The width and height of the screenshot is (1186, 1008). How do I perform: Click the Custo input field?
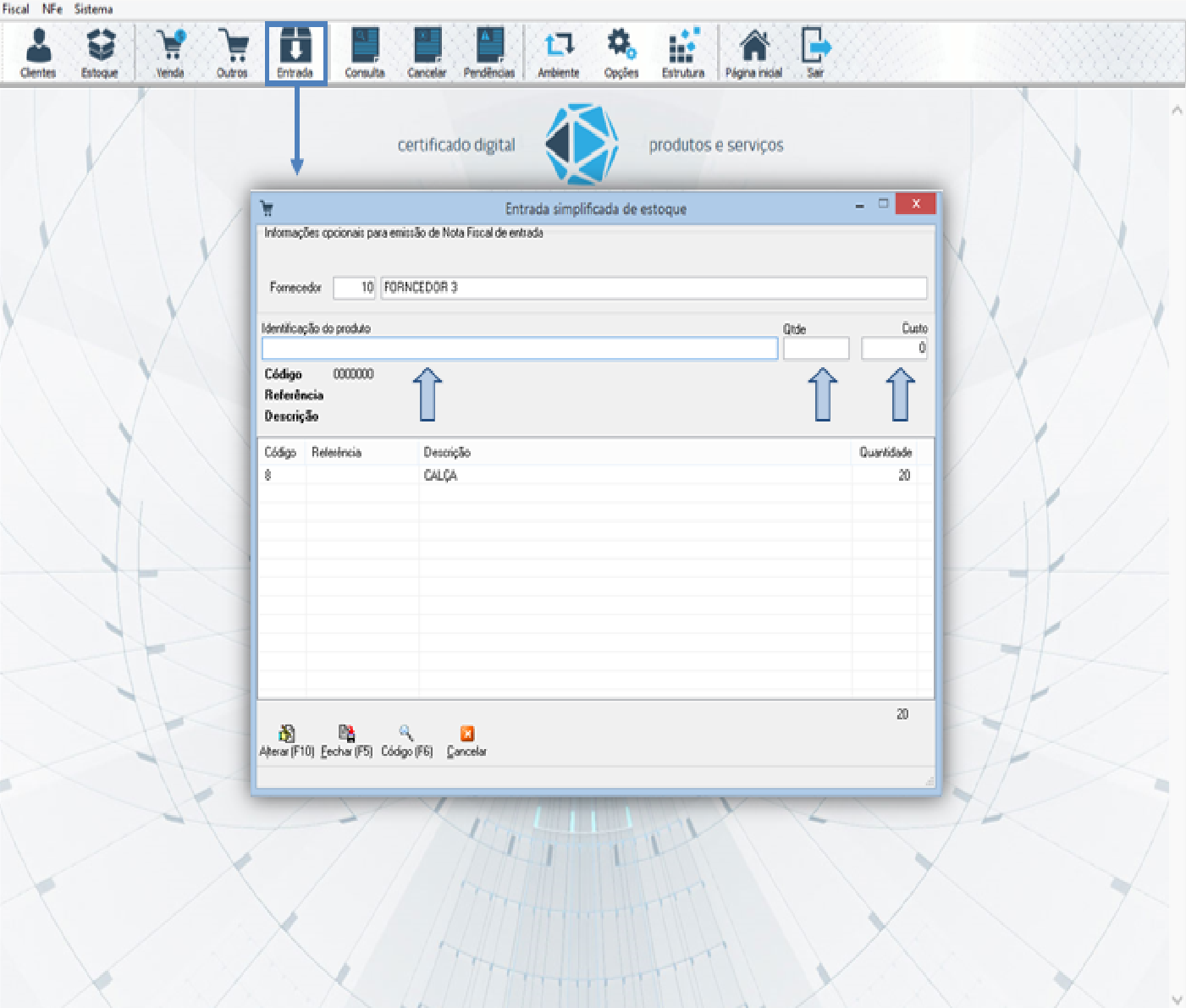(895, 348)
